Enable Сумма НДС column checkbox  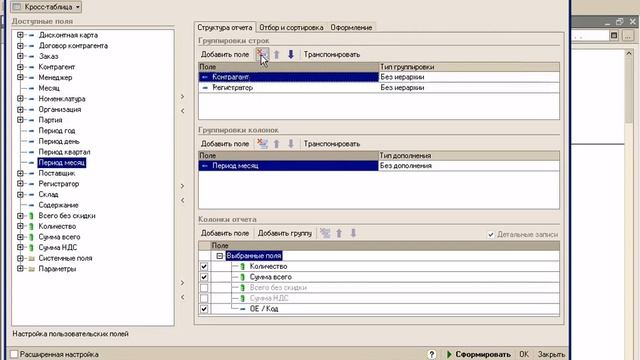(x=204, y=298)
